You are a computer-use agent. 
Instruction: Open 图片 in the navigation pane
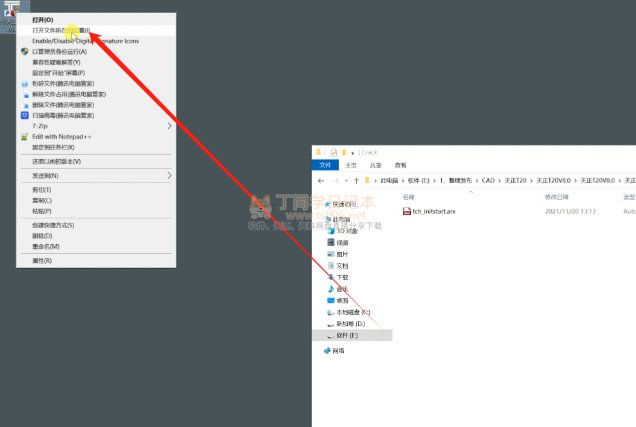pyautogui.click(x=338, y=254)
